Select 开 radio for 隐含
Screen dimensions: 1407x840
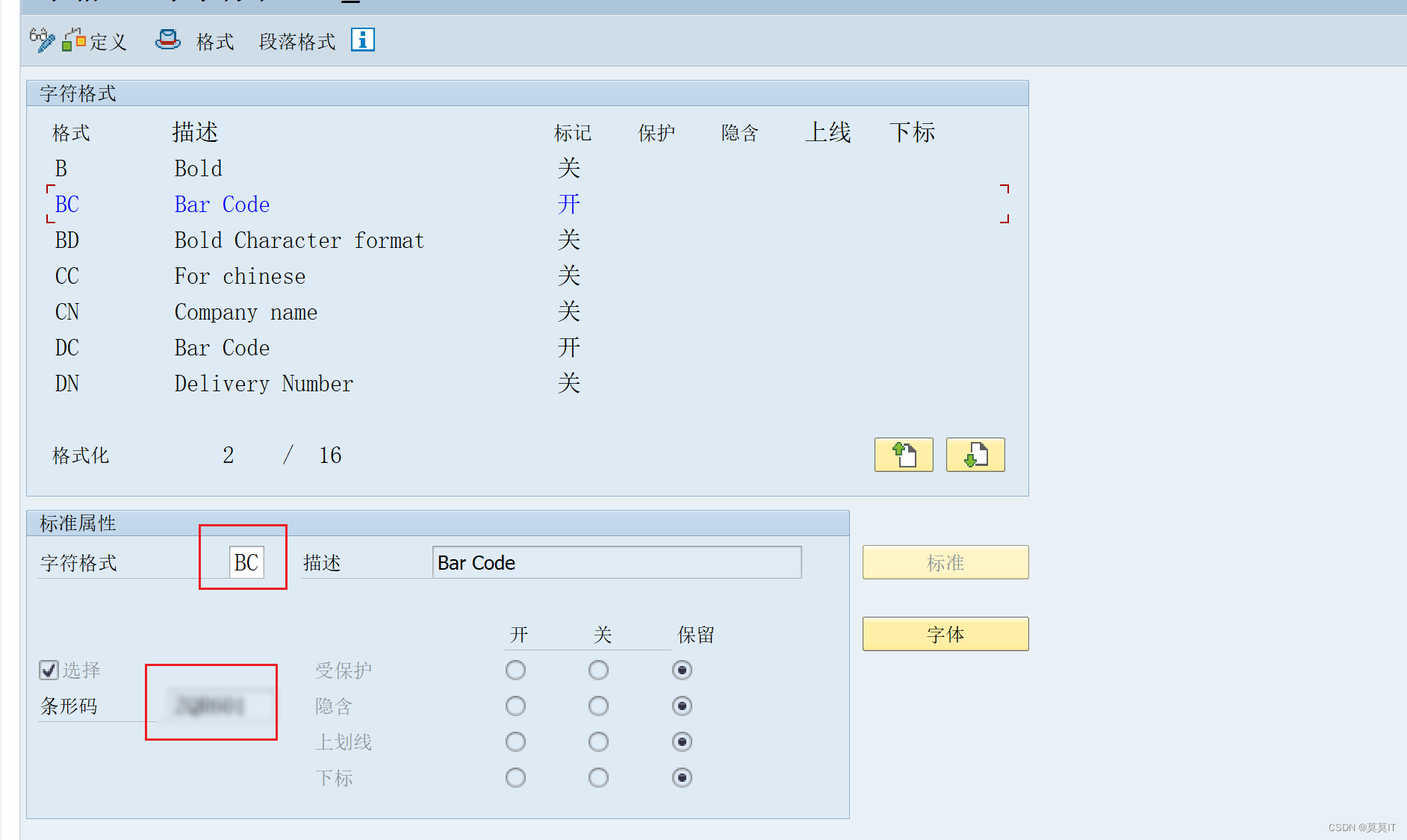[515, 706]
